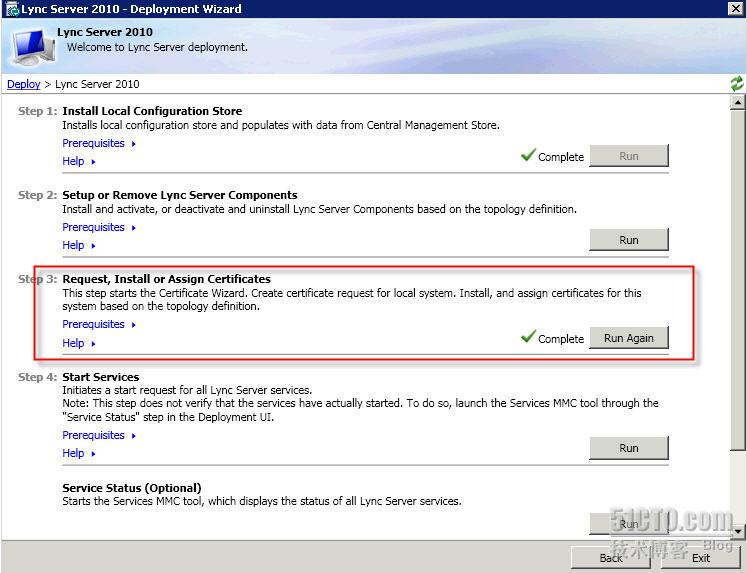Click 'Service Status (Optional)' heading
Screen dimensions: 747x573
131,488
